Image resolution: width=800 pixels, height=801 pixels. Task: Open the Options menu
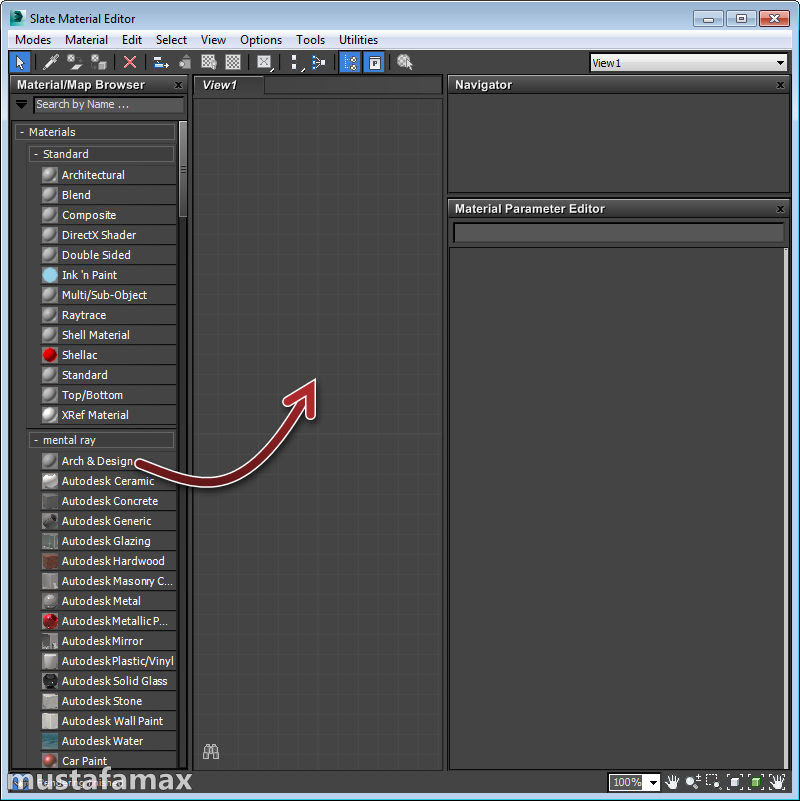pyautogui.click(x=261, y=40)
